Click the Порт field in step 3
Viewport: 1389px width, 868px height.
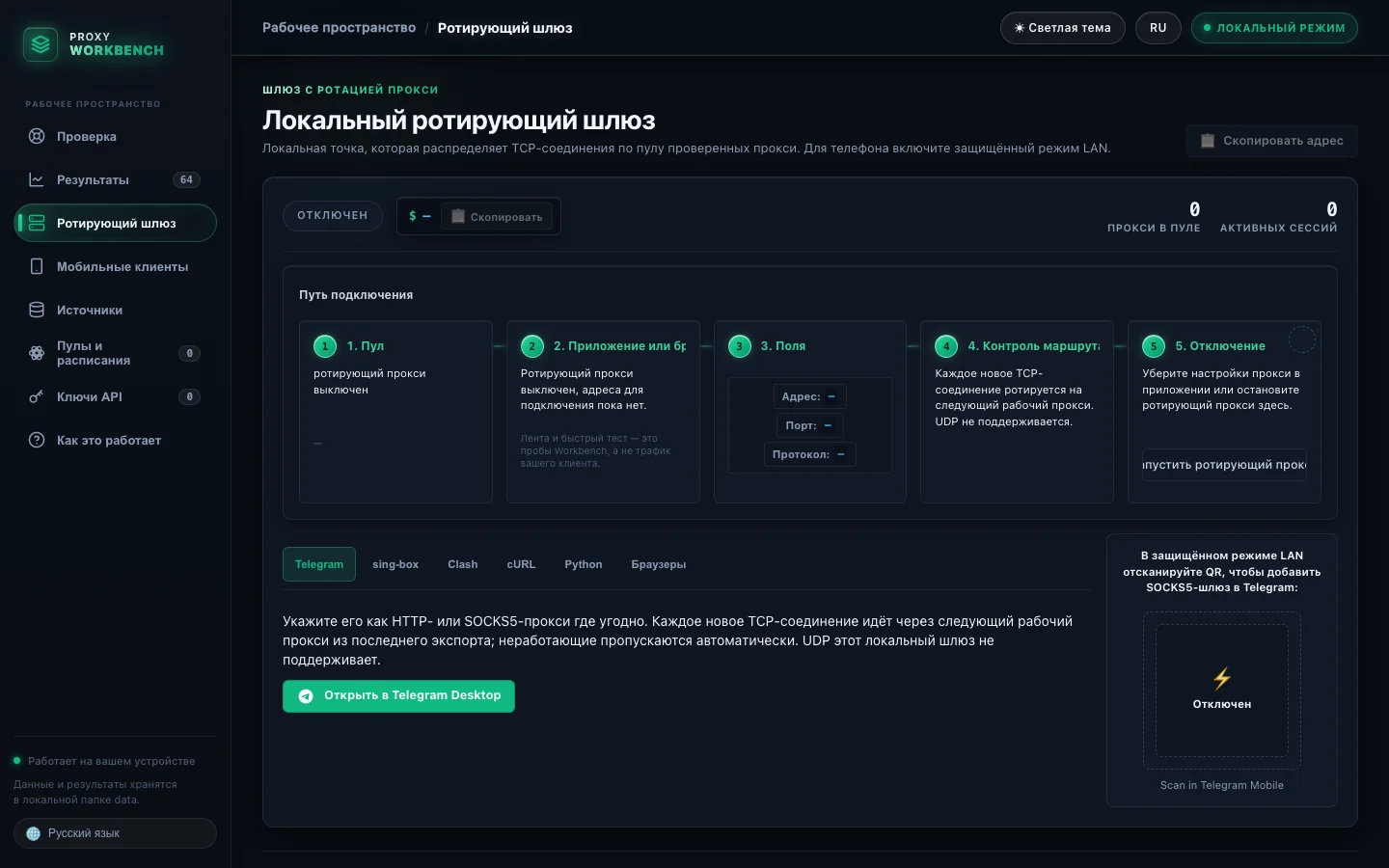click(810, 425)
